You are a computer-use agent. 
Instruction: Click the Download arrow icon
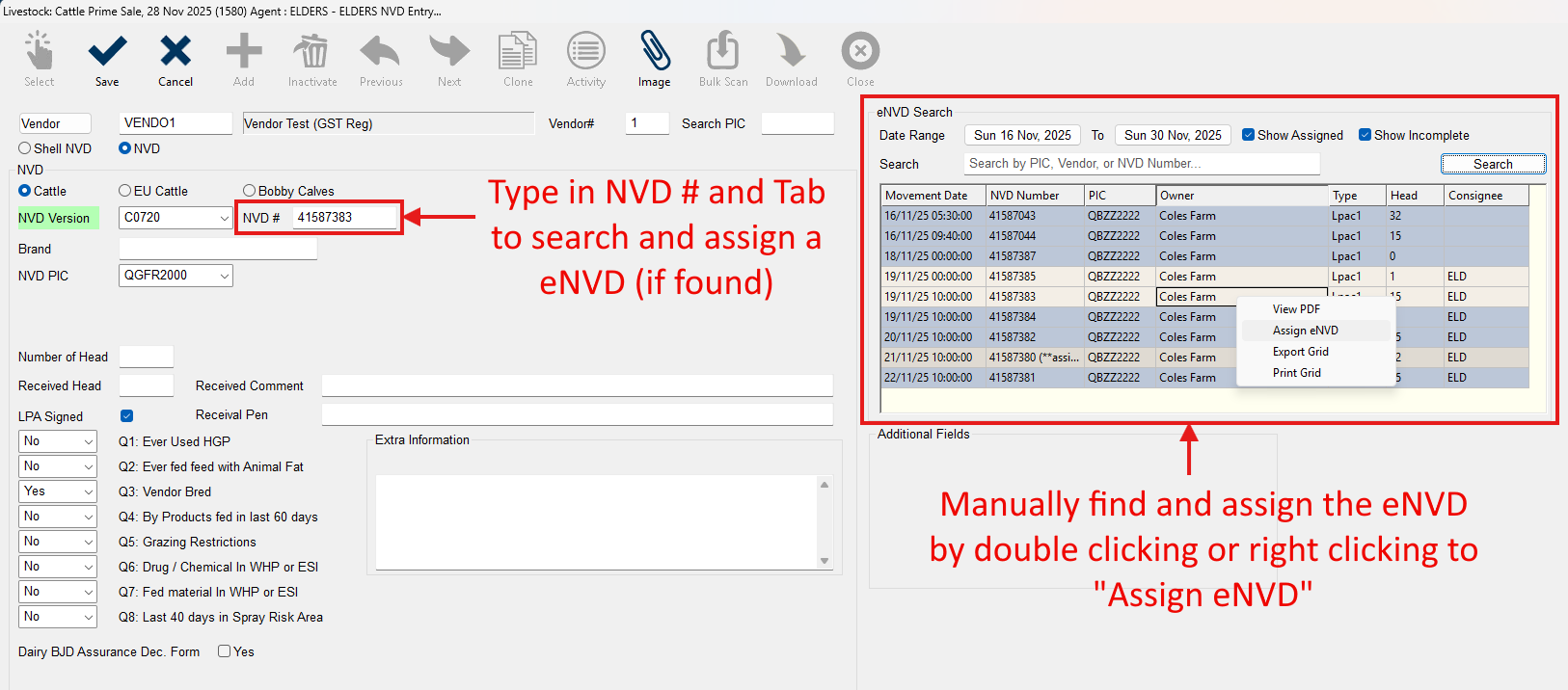(x=791, y=51)
